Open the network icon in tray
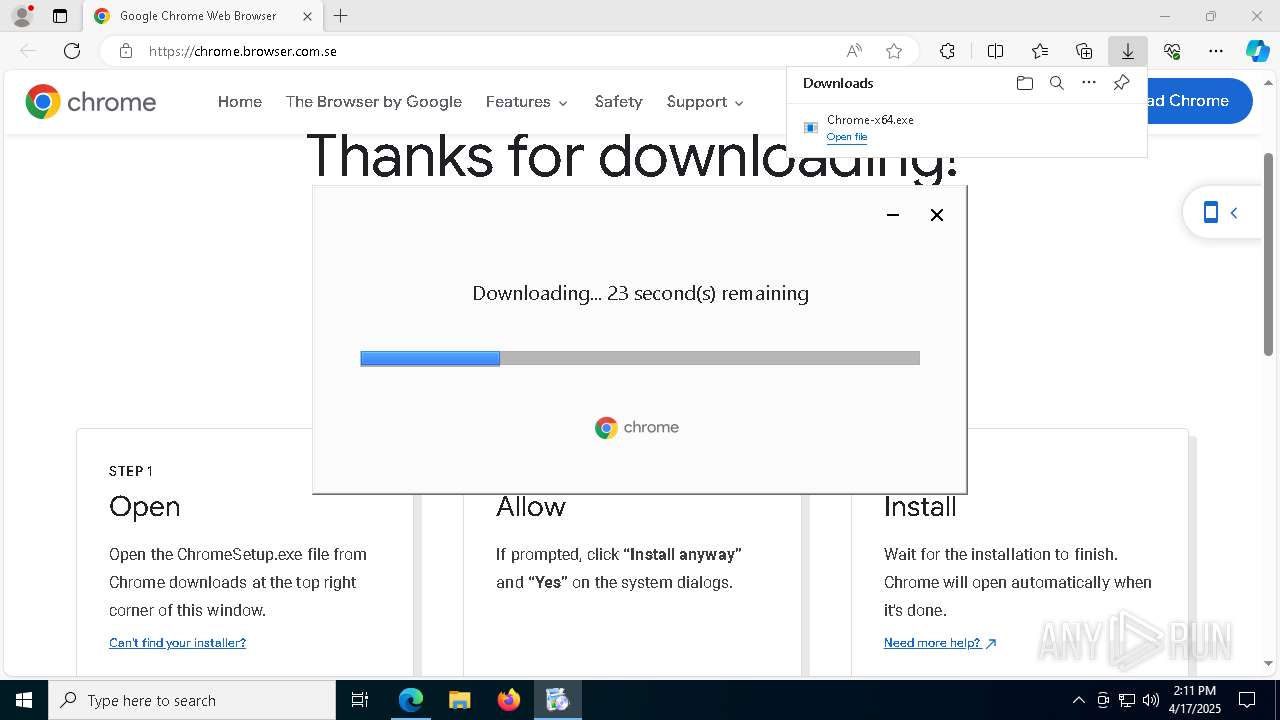This screenshot has height=720, width=1280. click(x=1127, y=700)
